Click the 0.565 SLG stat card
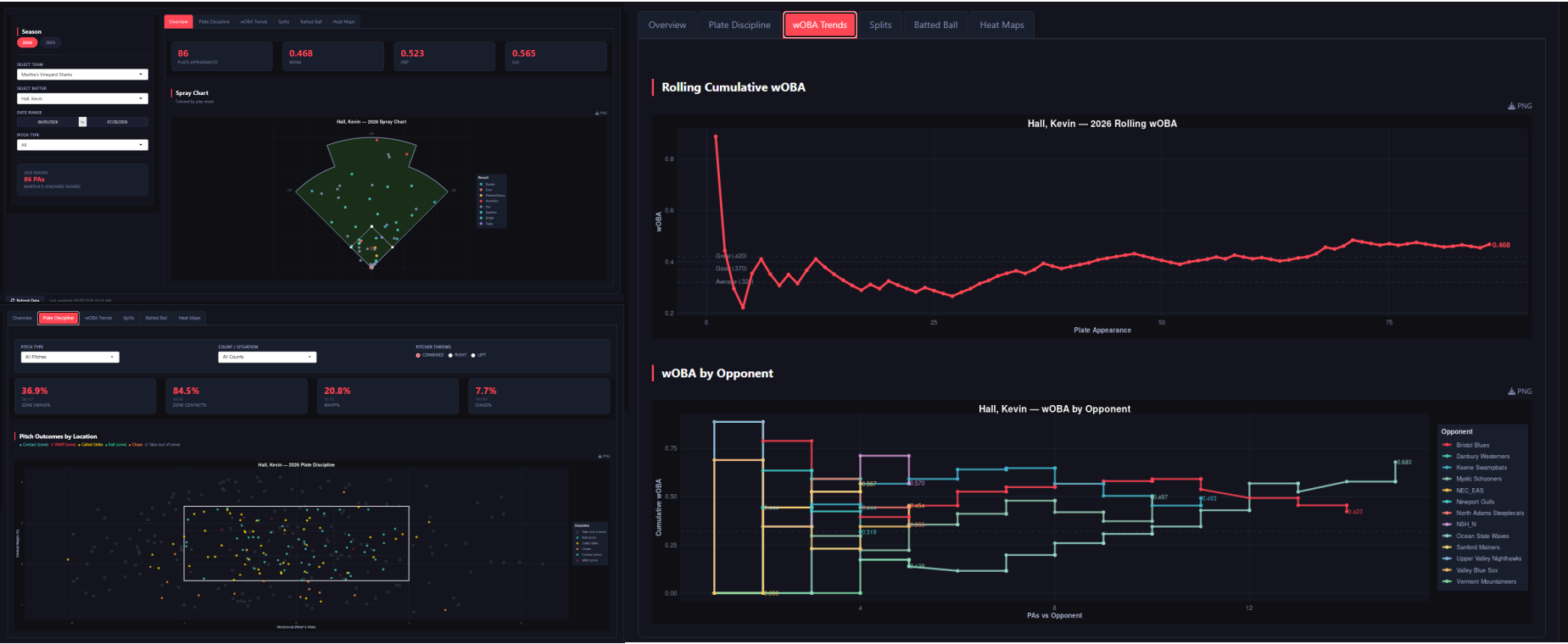 555,56
